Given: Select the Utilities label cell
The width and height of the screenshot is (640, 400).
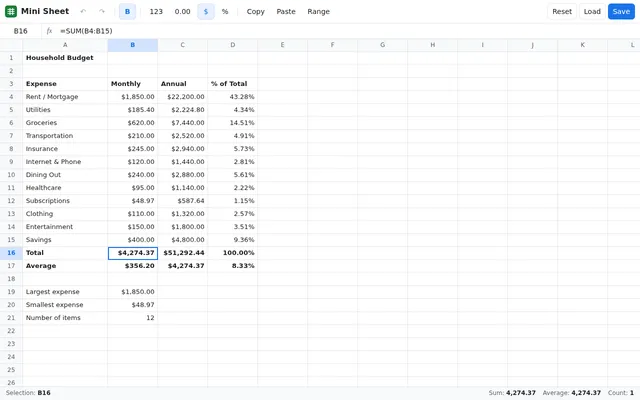Looking at the screenshot, I should tap(65, 110).
